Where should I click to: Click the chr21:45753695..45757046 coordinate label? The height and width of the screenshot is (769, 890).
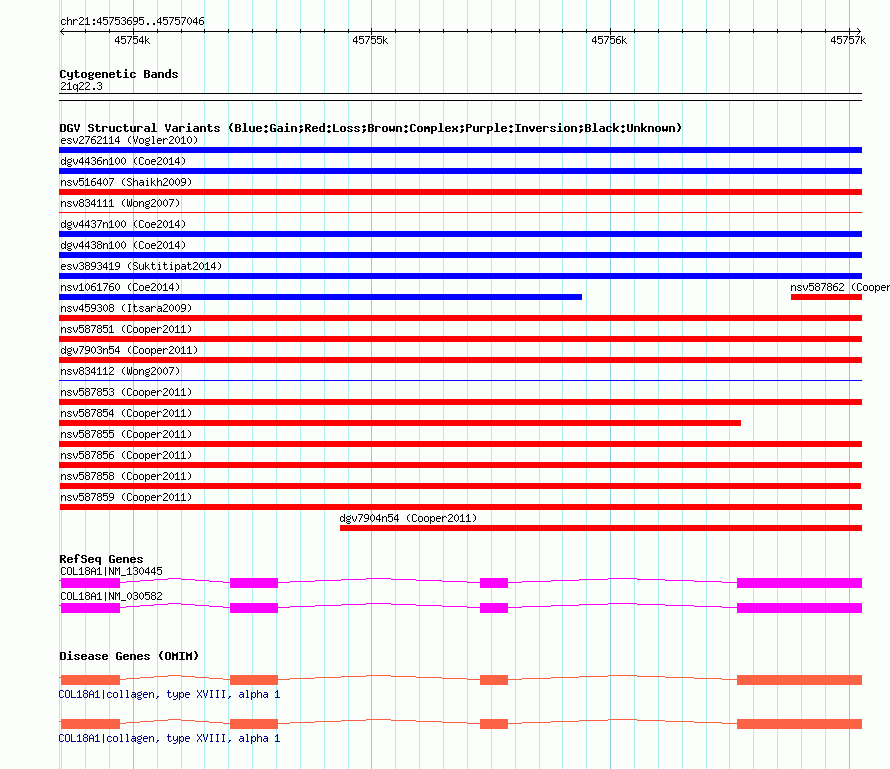click(x=132, y=21)
